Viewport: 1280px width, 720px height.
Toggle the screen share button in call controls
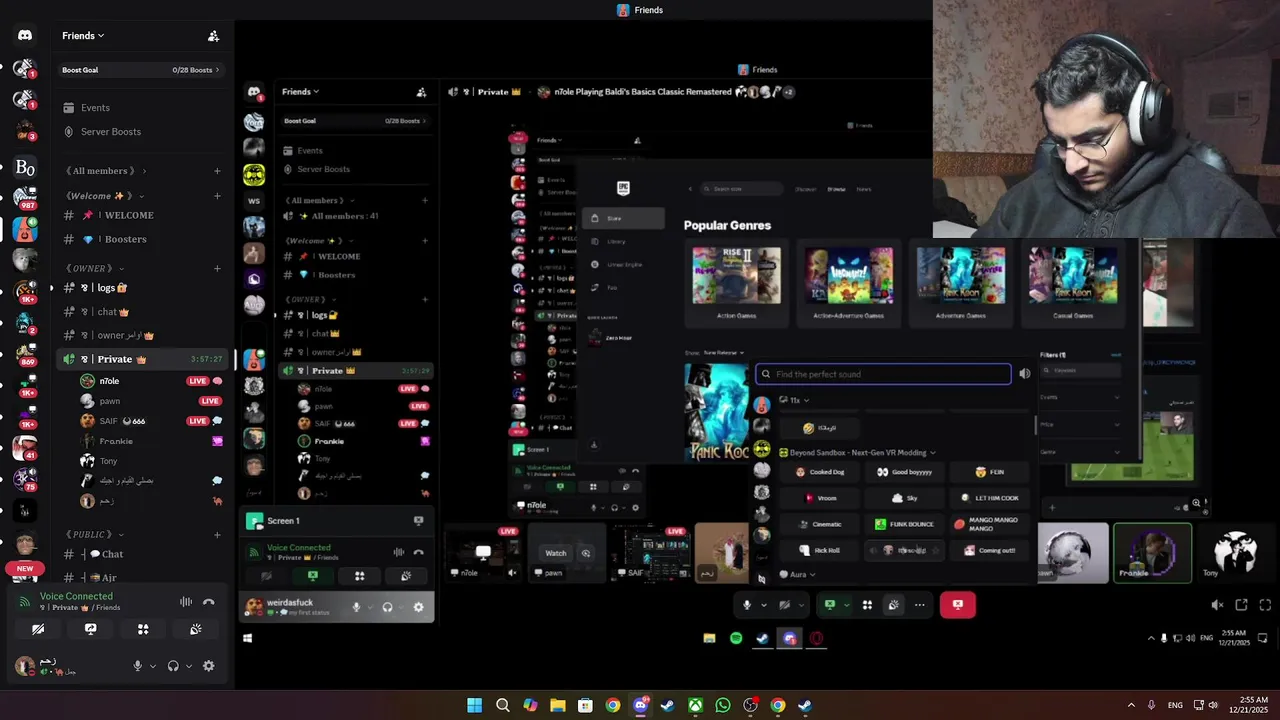pyautogui.click(x=829, y=605)
